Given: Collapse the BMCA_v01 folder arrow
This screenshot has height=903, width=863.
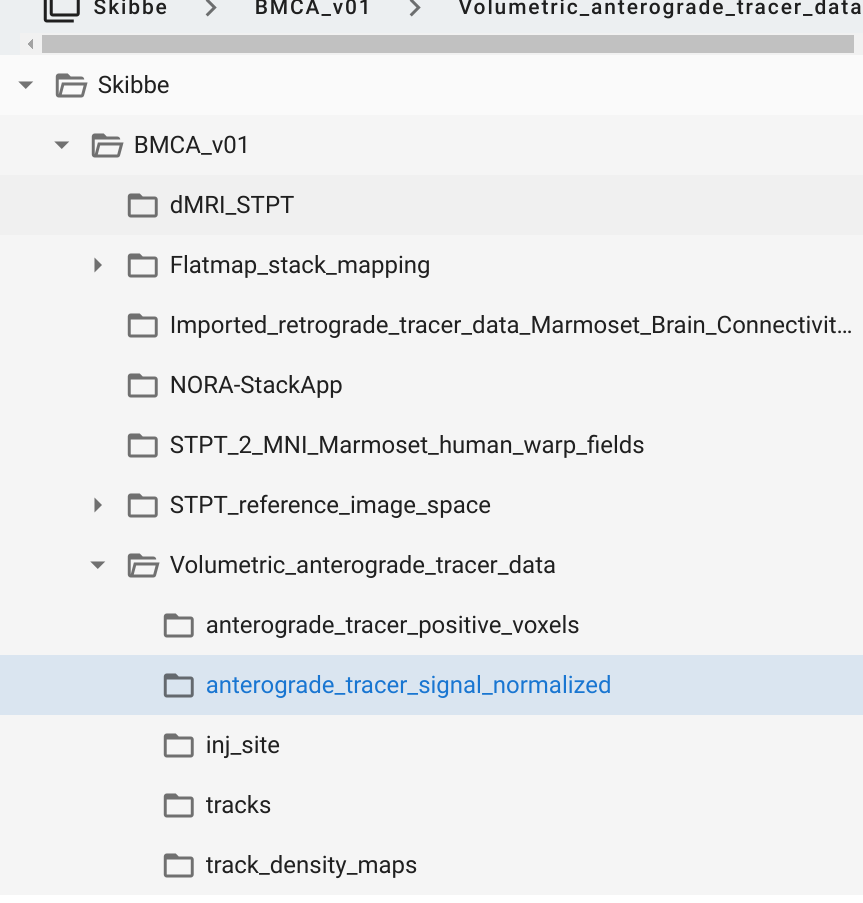Looking at the screenshot, I should (x=62, y=145).
